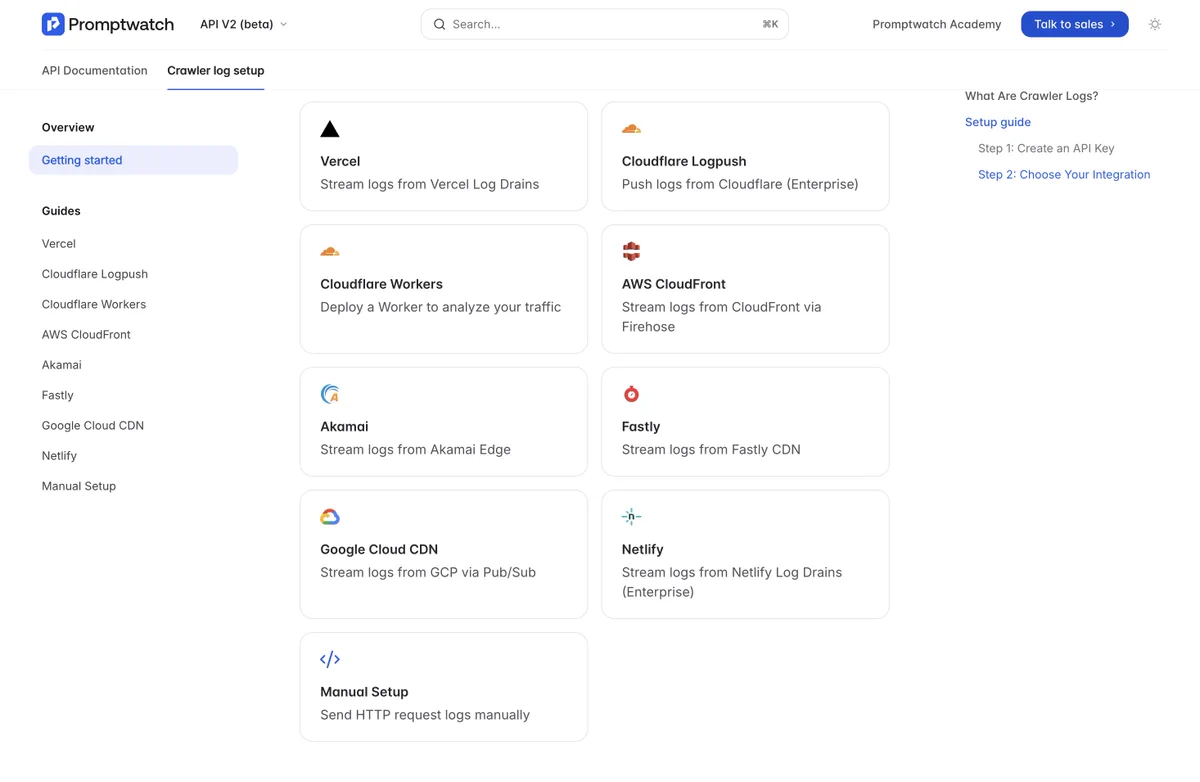Open Cloudflare Workers guide in sidebar

(x=94, y=304)
